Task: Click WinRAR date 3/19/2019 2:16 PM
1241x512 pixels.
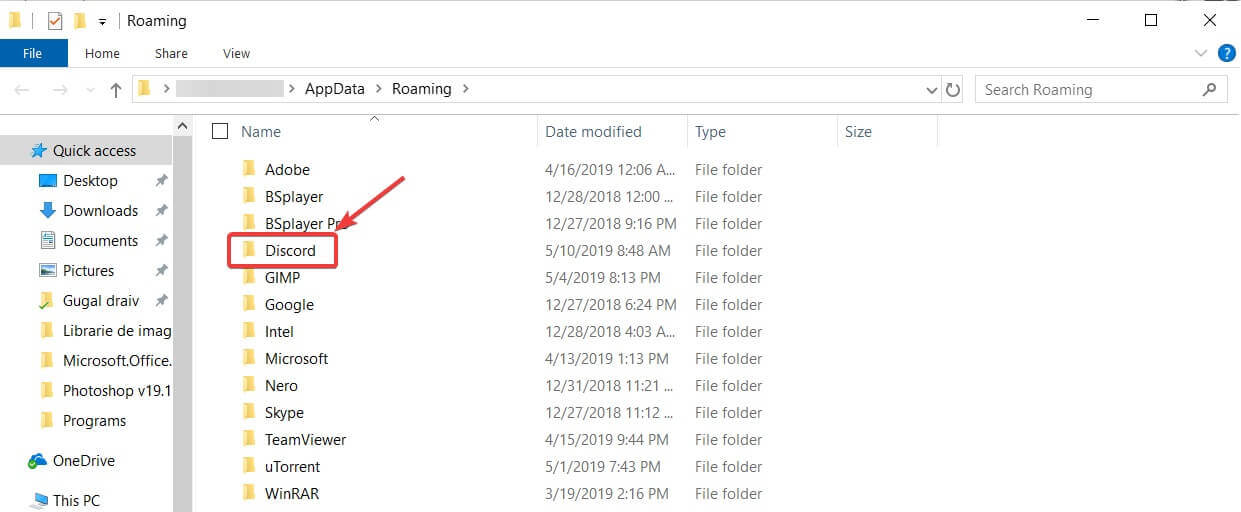Action: click(x=607, y=493)
